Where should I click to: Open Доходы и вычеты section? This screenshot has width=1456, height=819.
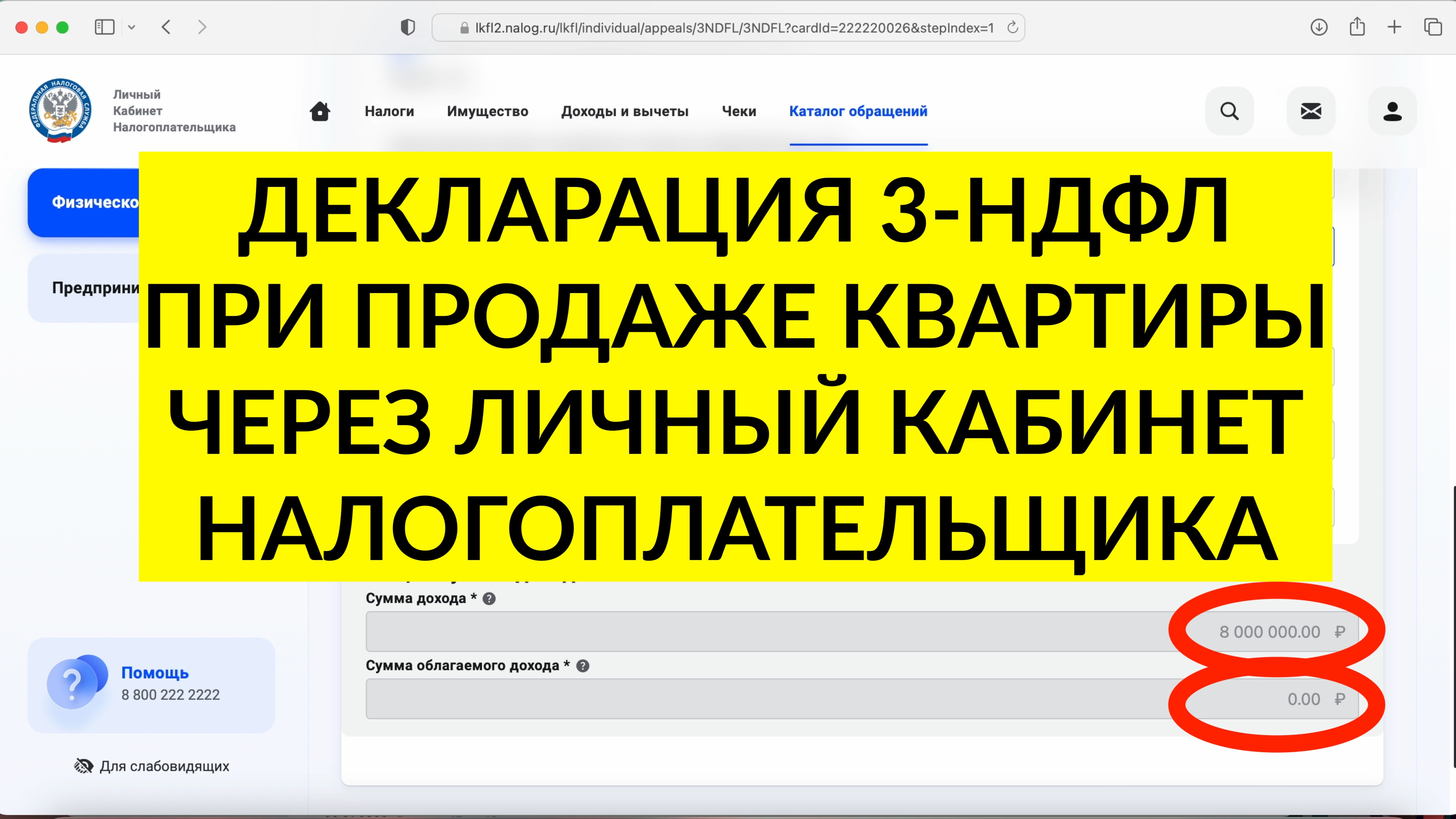pyautogui.click(x=624, y=111)
